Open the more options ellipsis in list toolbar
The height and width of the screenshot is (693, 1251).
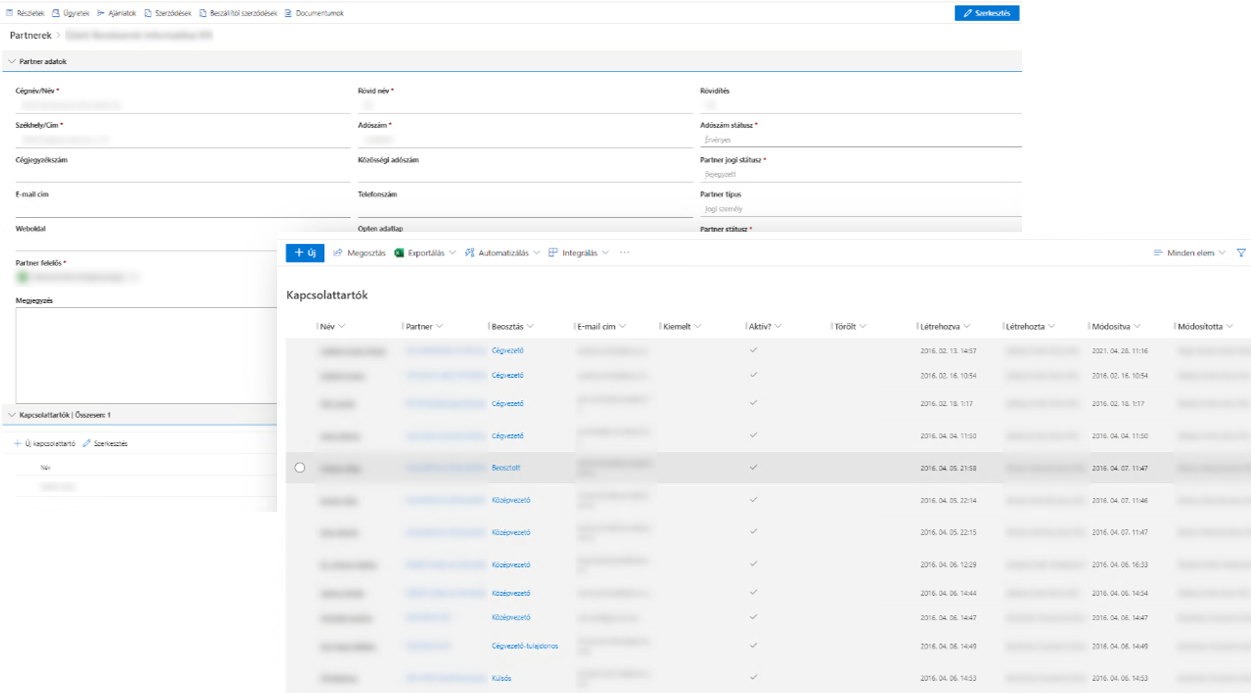(625, 253)
